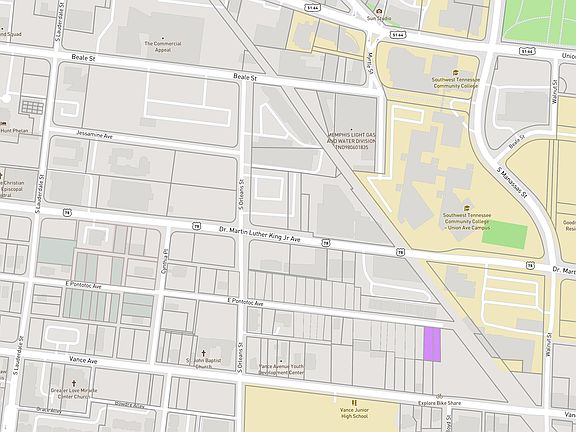Click the highway 78 shield near S Lauderdale

[x=67, y=212]
